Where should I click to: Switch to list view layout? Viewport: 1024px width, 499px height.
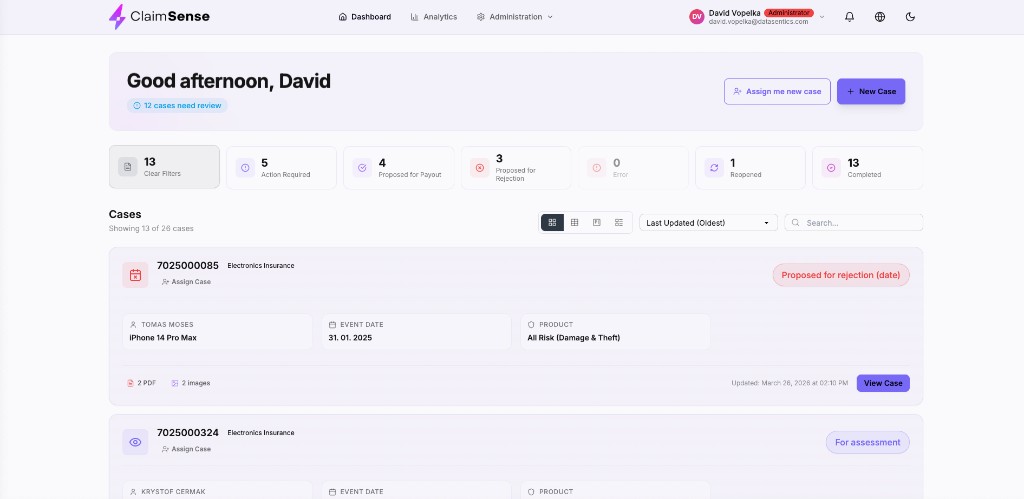coord(618,223)
